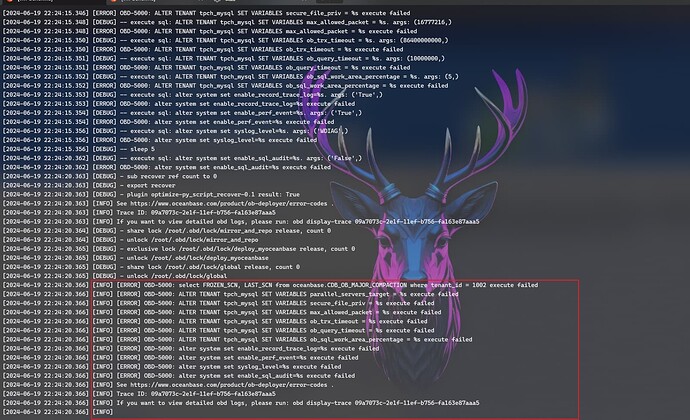Open the oceanbase.com error-codes URL at 20.363
This screenshot has width=690, height=420.
[x=229, y=203]
